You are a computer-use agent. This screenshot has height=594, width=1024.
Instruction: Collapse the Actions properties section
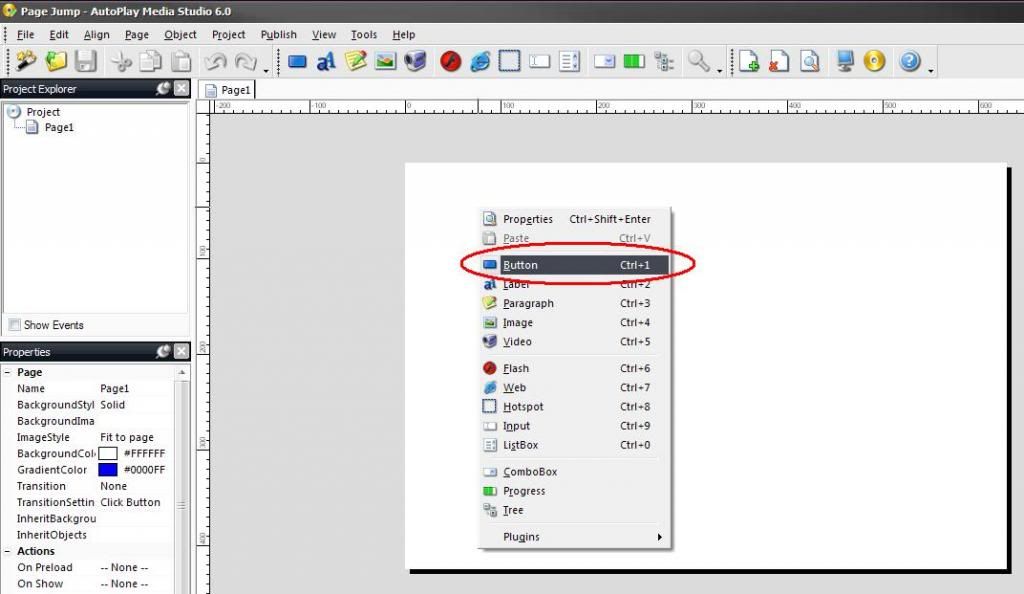[x=8, y=551]
